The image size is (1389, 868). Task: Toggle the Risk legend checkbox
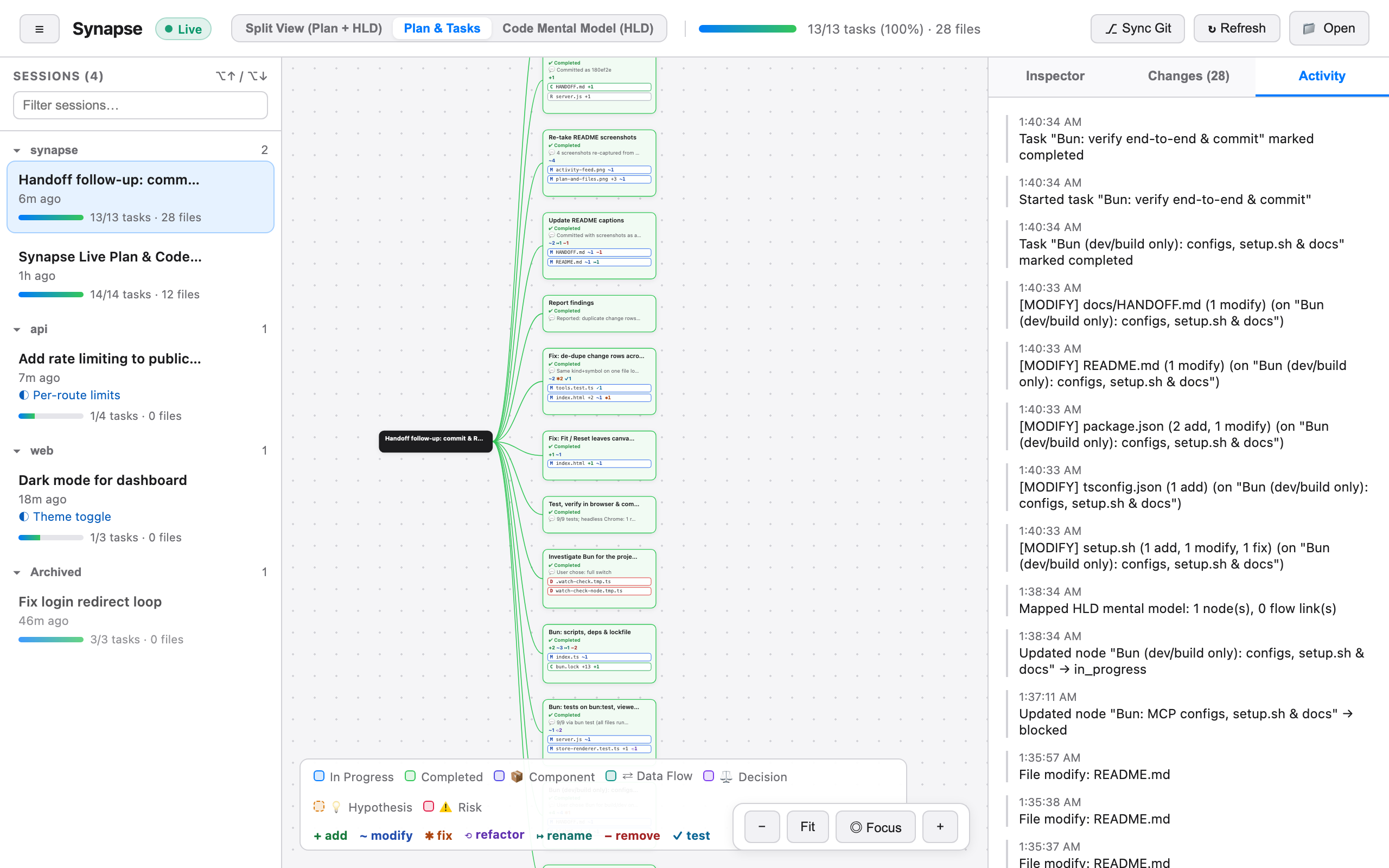point(428,807)
